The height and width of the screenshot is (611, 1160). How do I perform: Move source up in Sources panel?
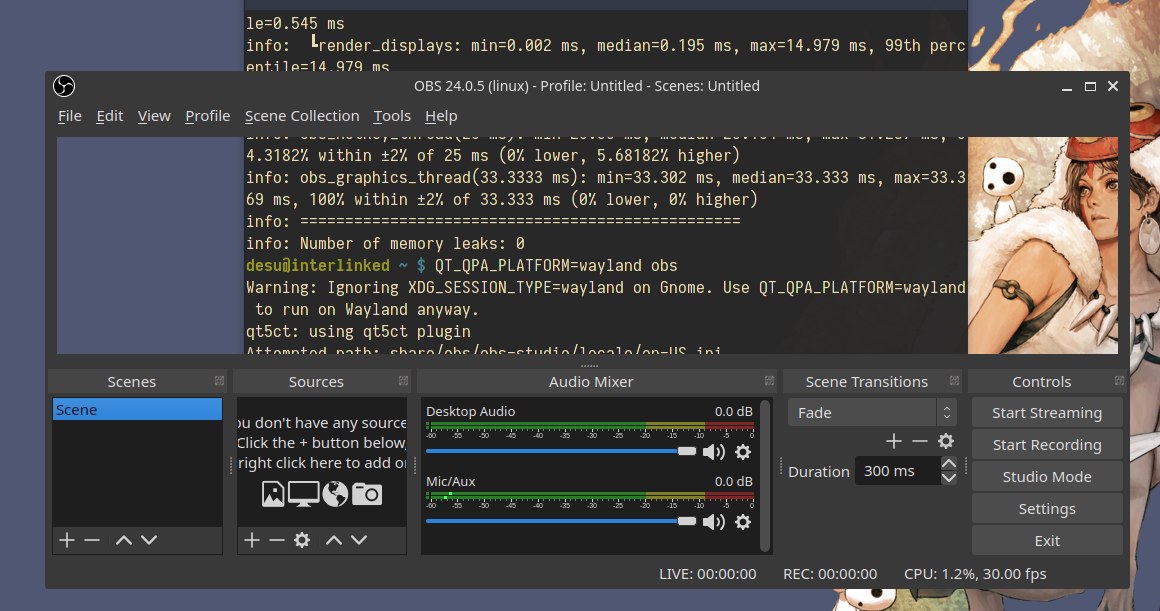(x=334, y=540)
